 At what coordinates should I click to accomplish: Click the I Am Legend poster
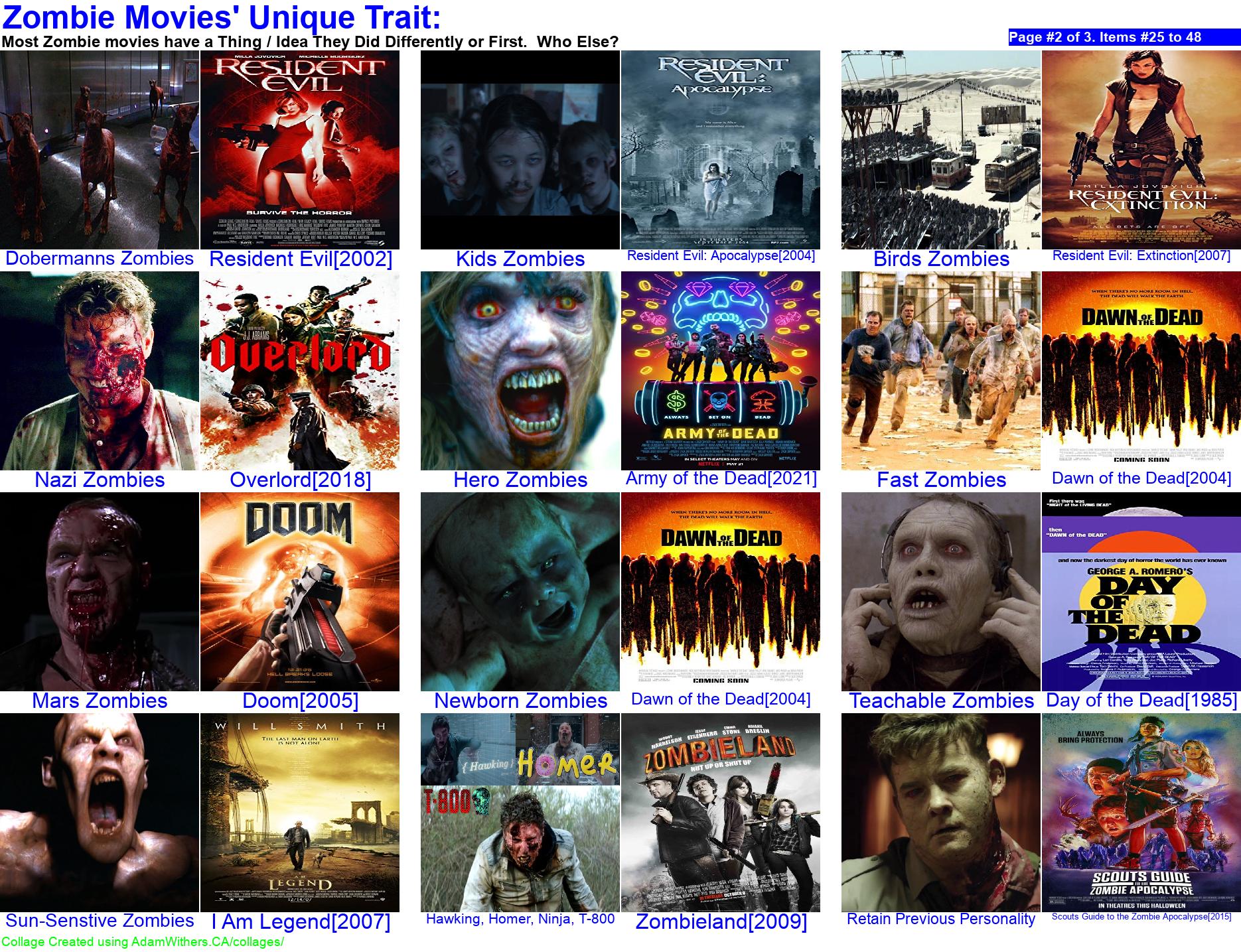300,813
